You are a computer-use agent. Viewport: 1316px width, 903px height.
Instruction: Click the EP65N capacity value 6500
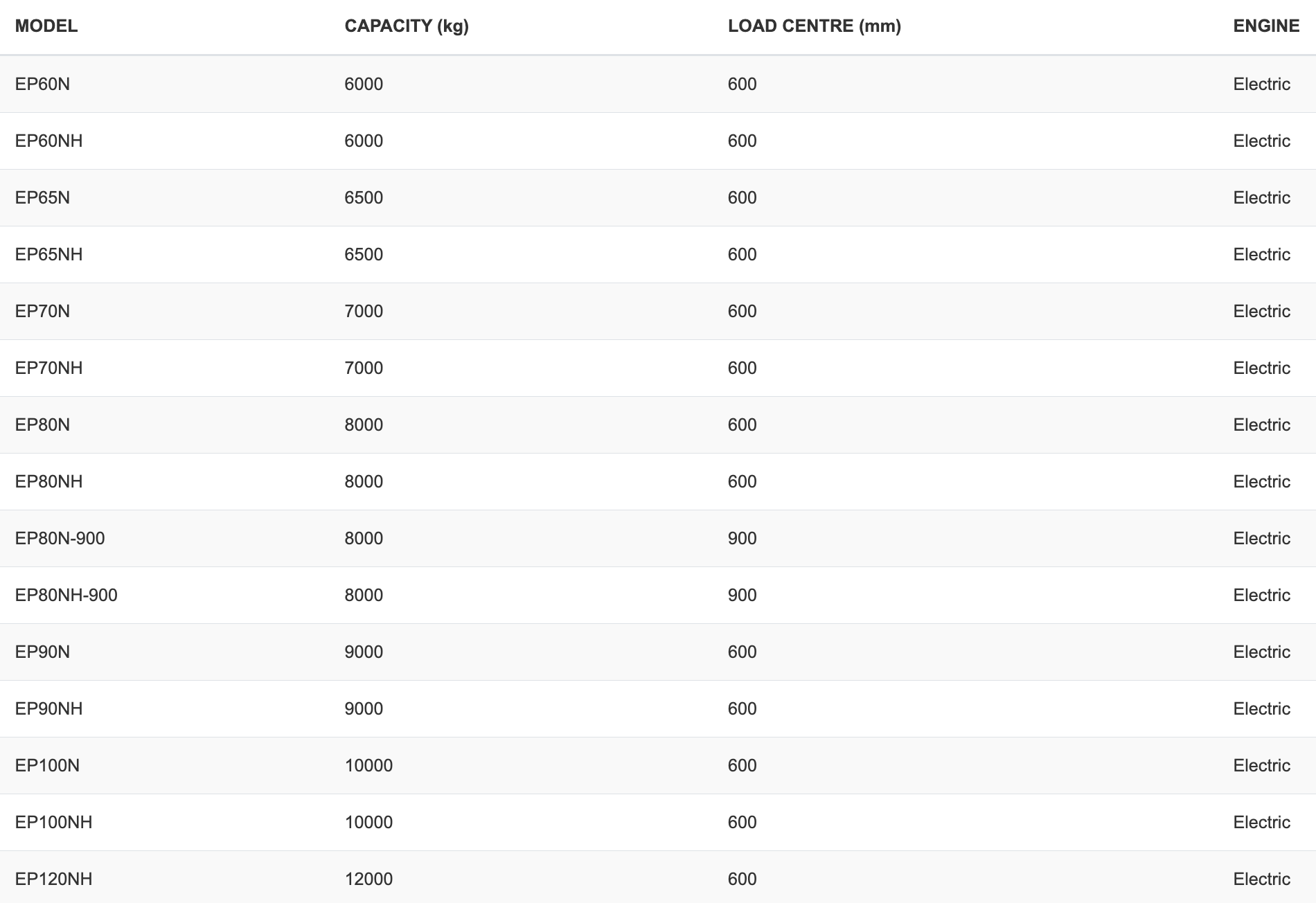[x=364, y=198]
